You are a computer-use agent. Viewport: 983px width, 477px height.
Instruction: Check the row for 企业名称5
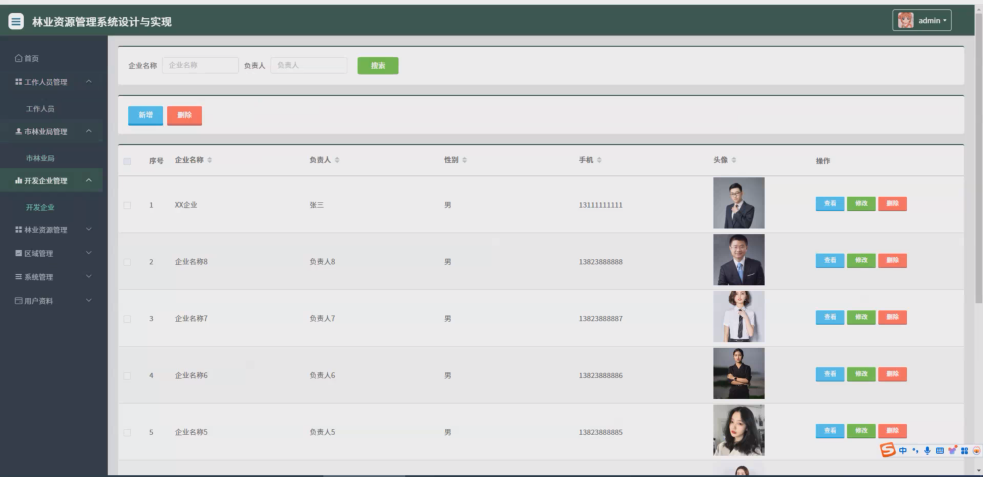click(x=127, y=432)
